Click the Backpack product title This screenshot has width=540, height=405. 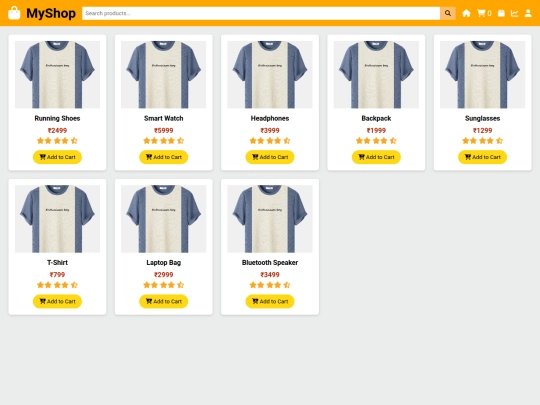[376, 118]
